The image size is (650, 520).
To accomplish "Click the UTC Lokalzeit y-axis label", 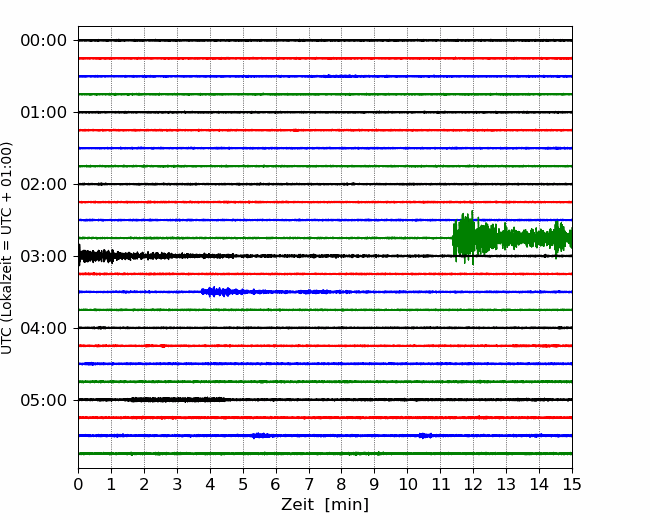I will [8, 247].
